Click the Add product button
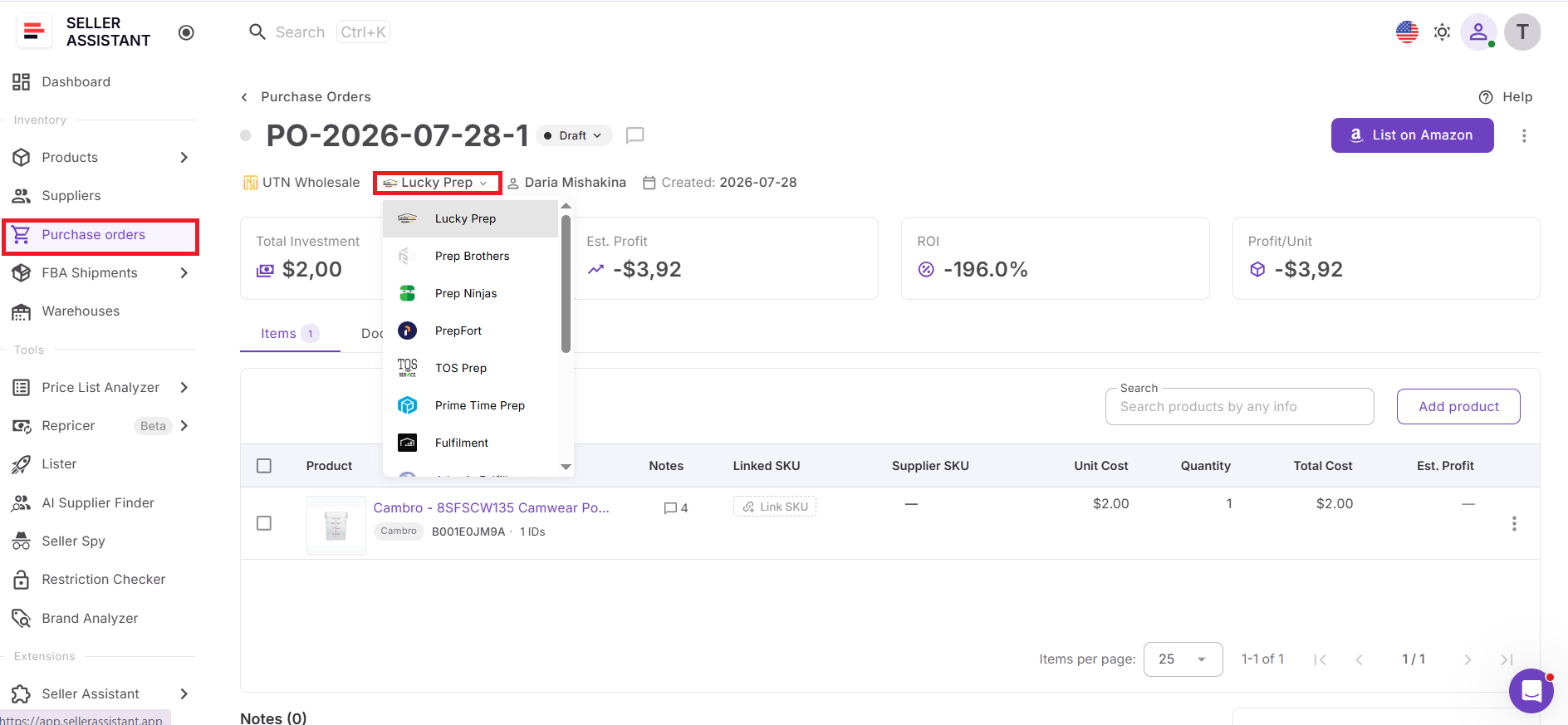The width and height of the screenshot is (1568, 725). [1458, 406]
